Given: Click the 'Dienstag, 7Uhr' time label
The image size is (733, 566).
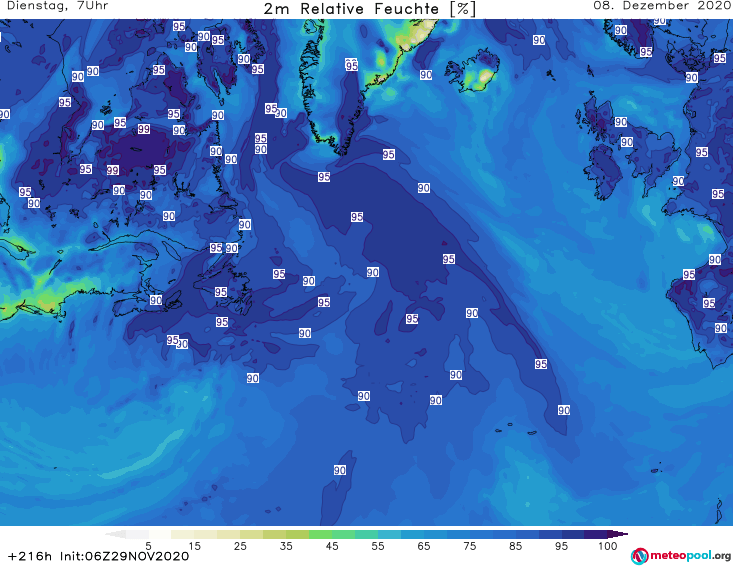Looking at the screenshot, I should coord(57,6).
